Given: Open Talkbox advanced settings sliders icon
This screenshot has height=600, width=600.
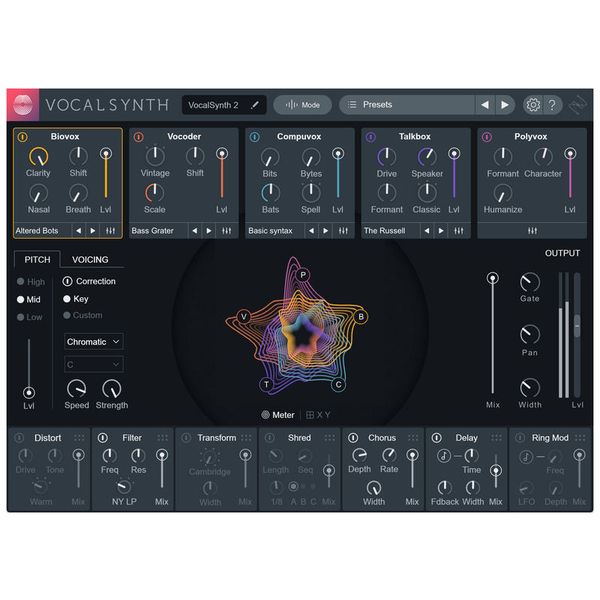Looking at the screenshot, I should point(459,231).
